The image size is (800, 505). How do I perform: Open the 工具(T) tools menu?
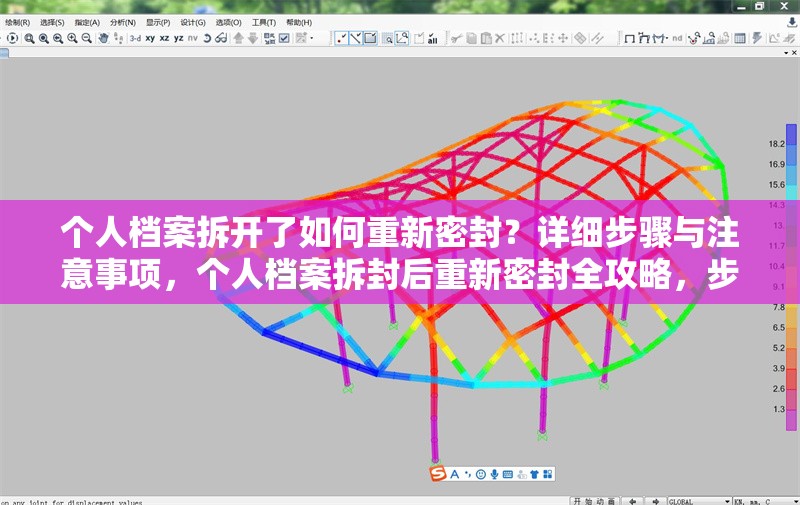click(263, 22)
